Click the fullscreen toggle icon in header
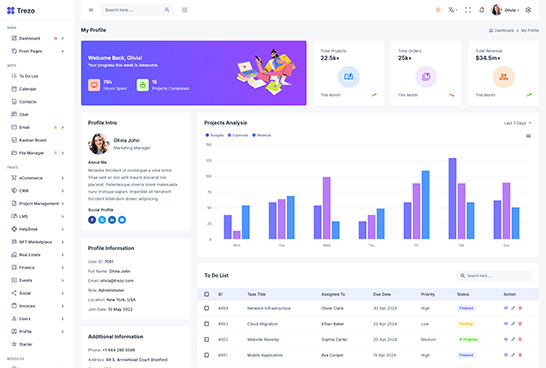 [468, 10]
